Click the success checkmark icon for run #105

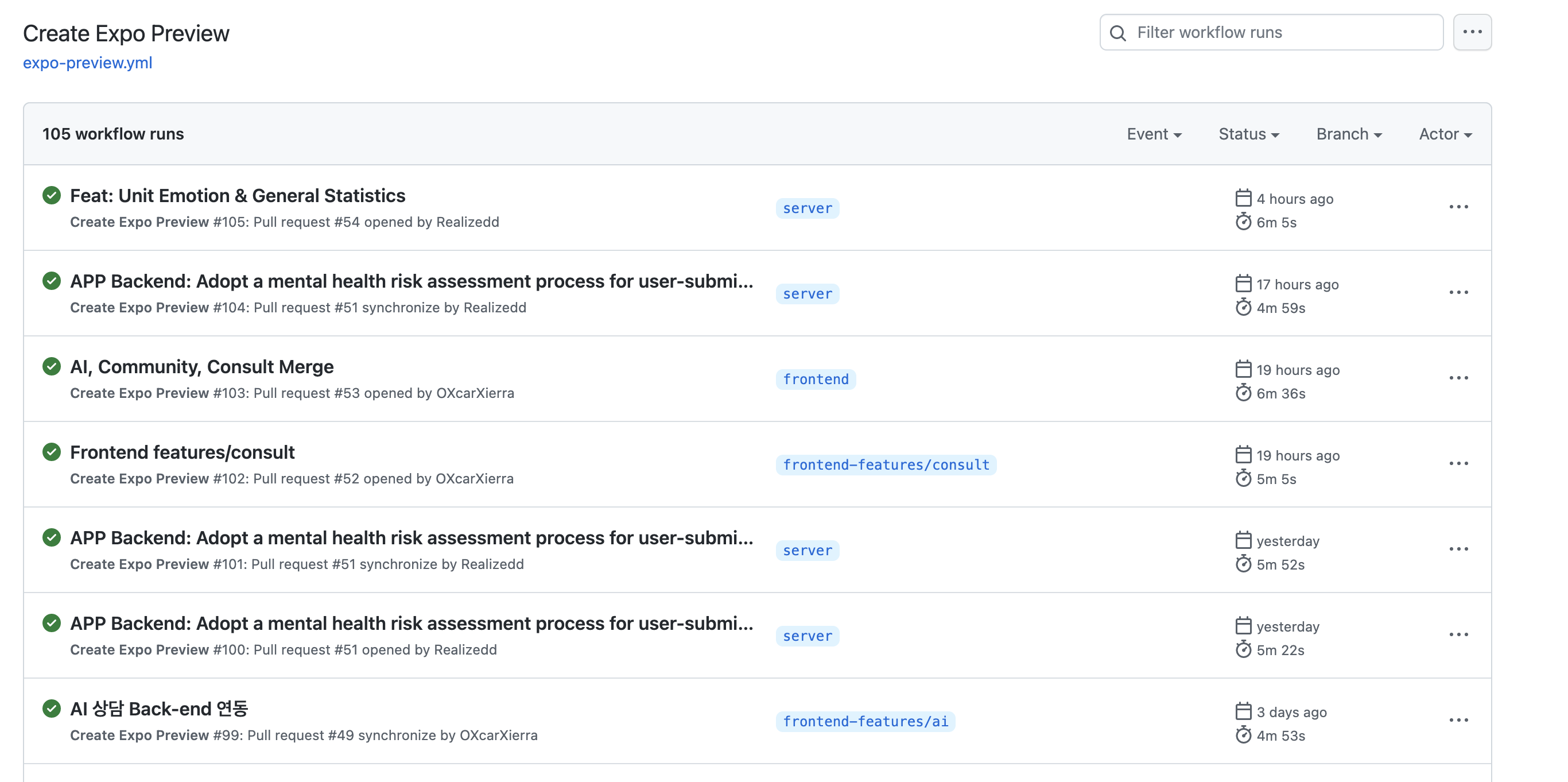pos(52,195)
